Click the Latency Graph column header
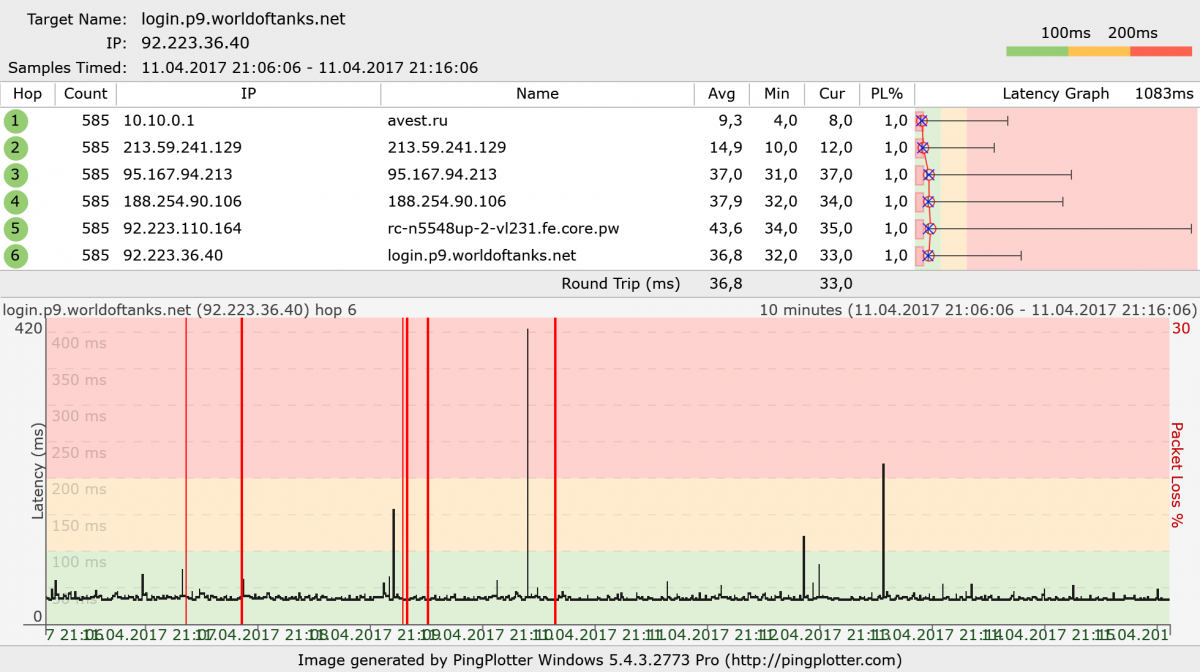 (1056, 94)
